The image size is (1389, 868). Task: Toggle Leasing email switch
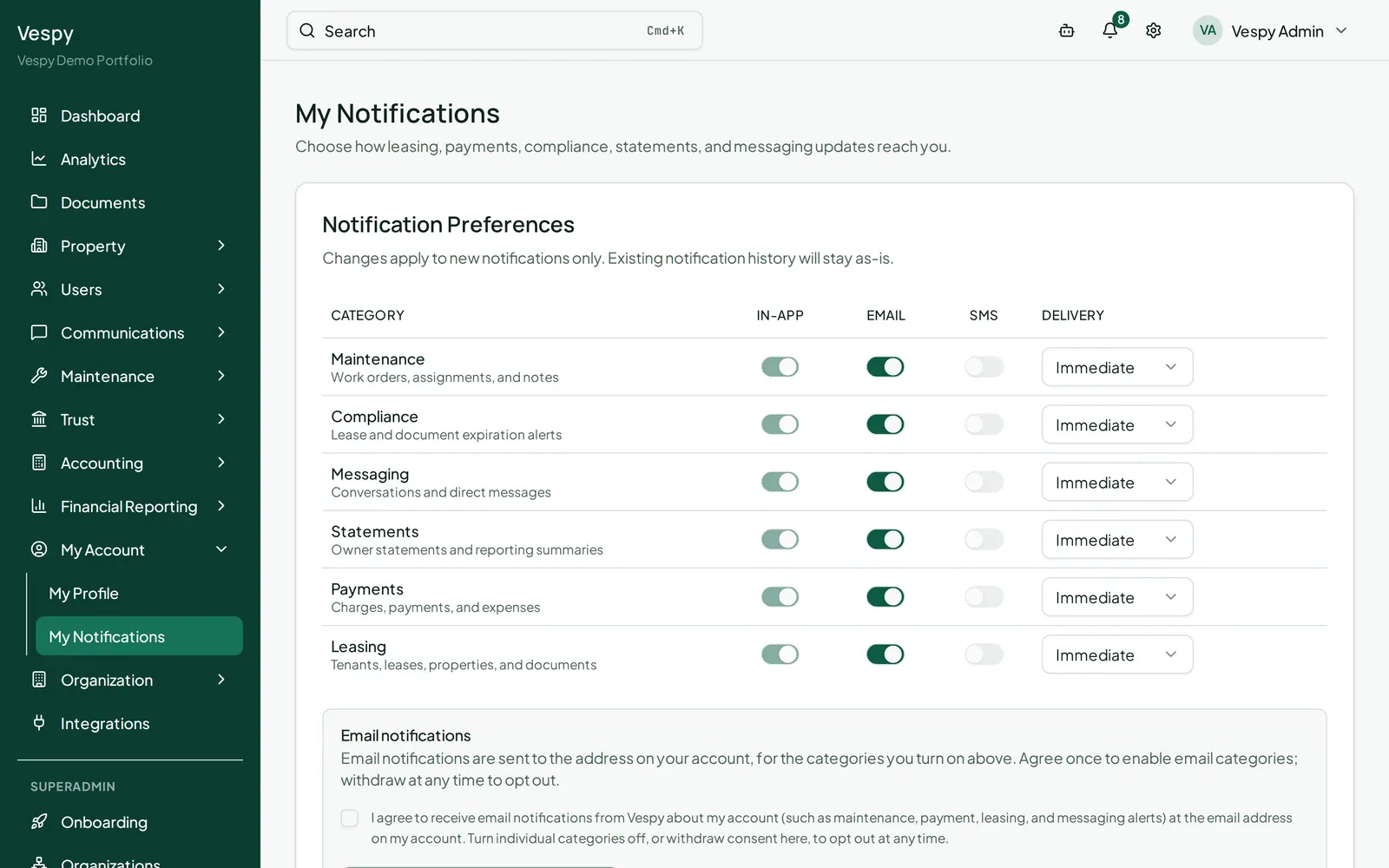(x=885, y=654)
